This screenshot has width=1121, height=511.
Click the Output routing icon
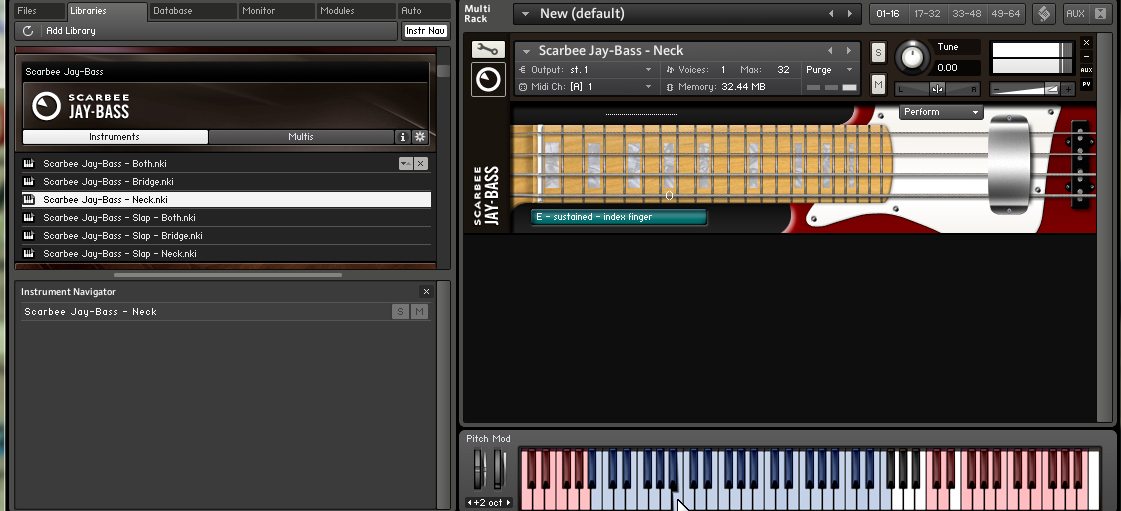coord(523,70)
